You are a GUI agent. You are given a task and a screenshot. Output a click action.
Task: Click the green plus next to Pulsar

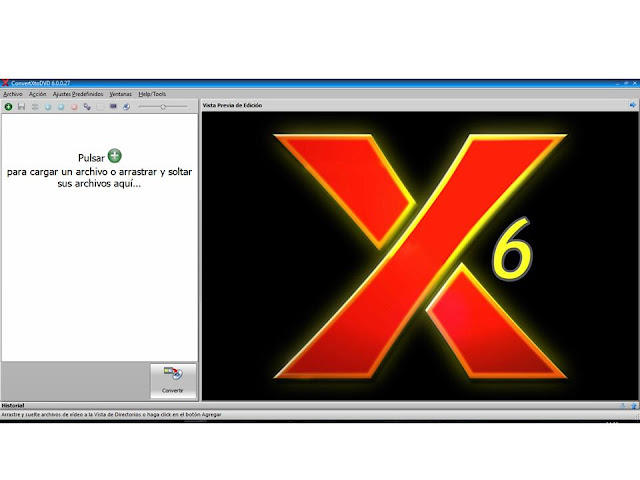(x=115, y=156)
